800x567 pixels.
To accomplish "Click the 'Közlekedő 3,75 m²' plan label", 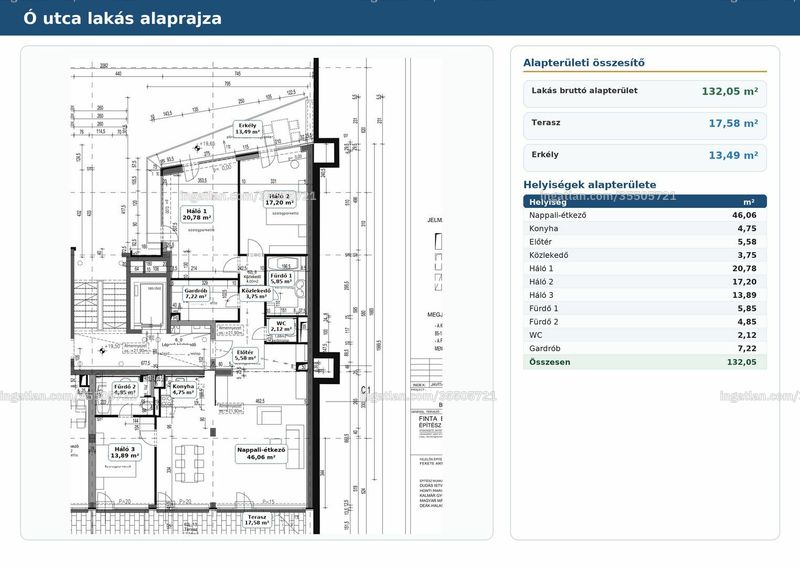I will pos(256,293).
